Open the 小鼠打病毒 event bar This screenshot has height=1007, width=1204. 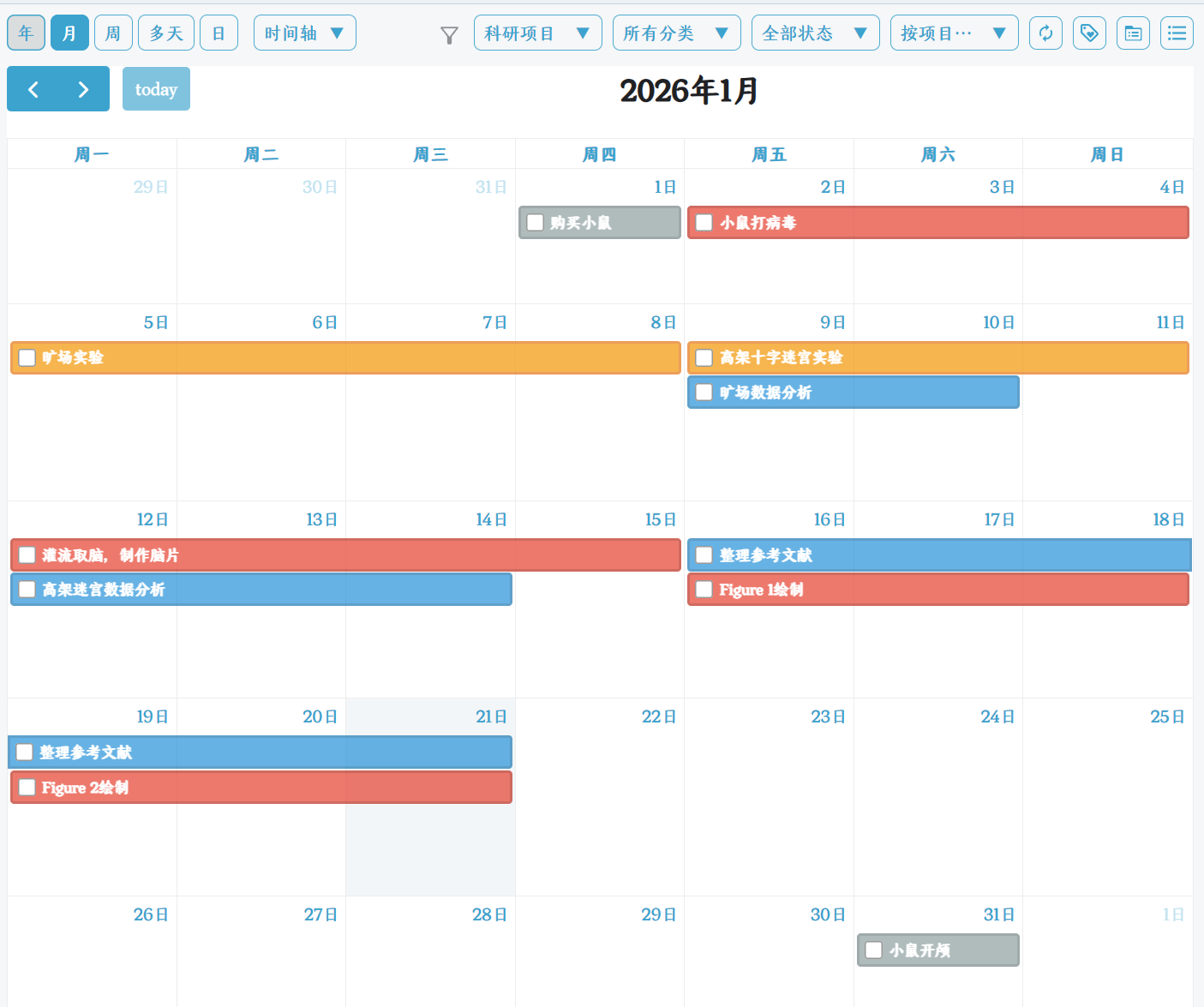[x=938, y=223]
